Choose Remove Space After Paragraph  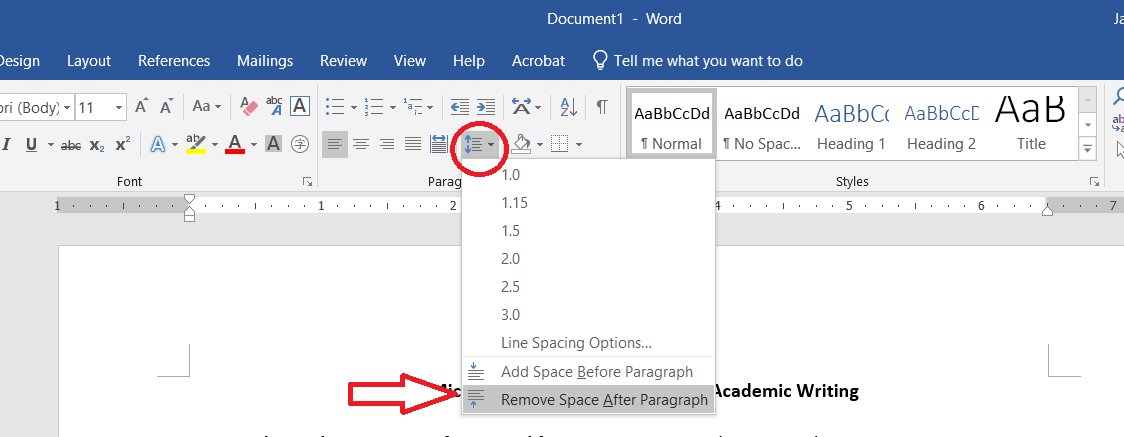(589, 400)
